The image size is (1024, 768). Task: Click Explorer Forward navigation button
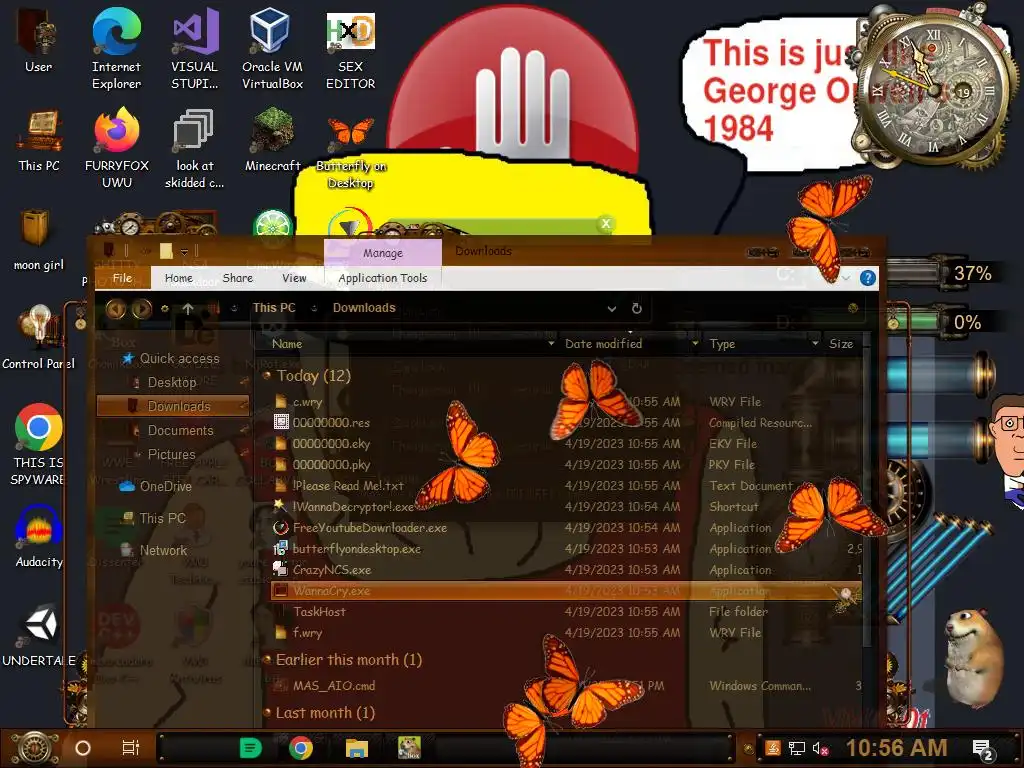point(142,308)
